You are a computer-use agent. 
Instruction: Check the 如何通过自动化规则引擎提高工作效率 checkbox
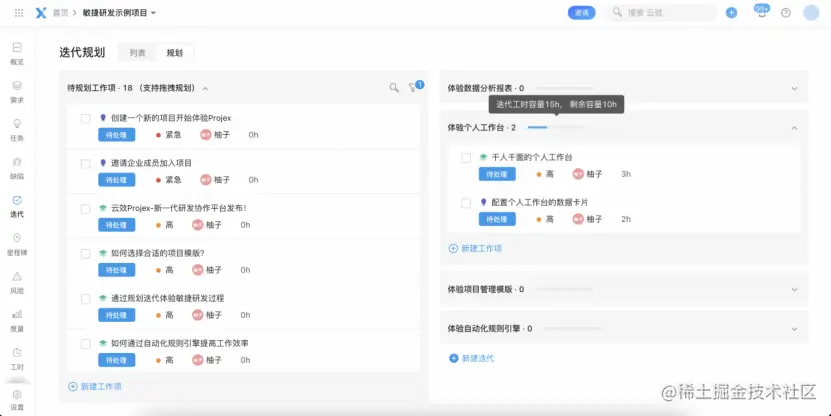[x=85, y=344]
